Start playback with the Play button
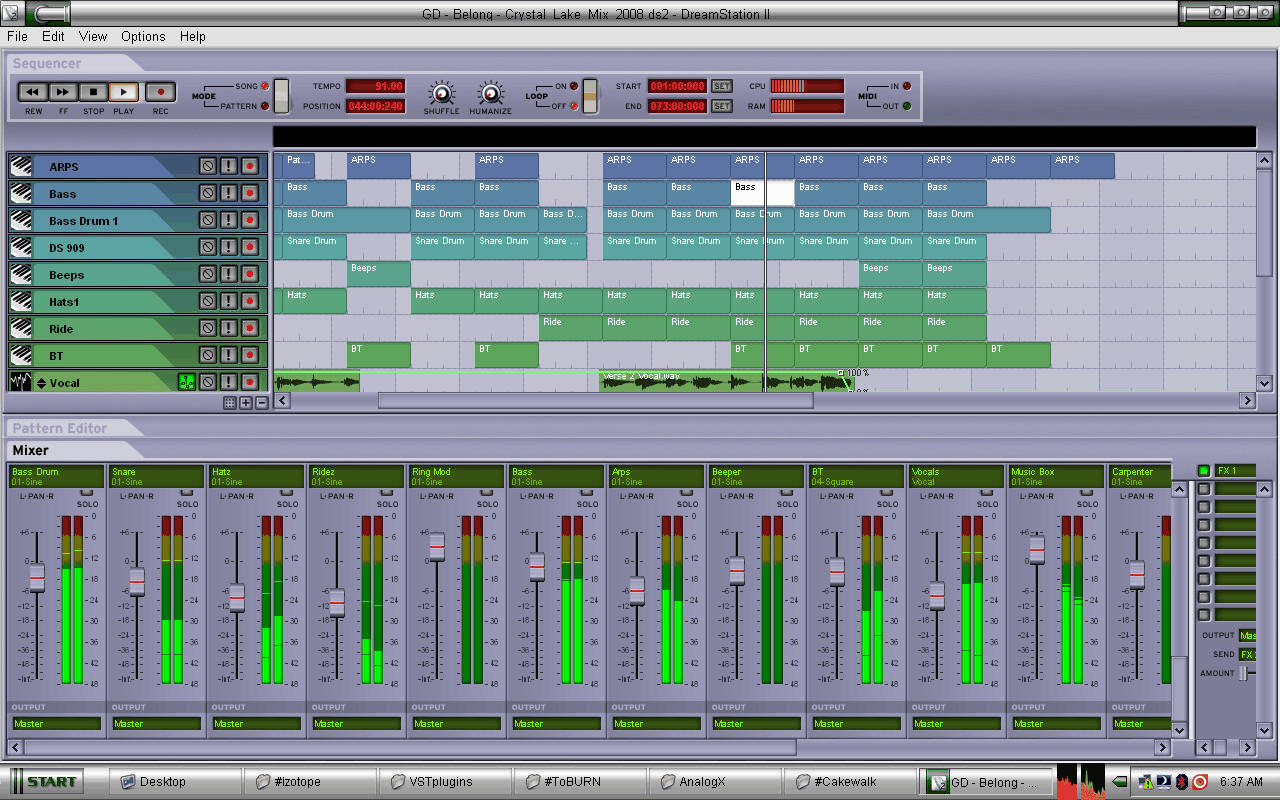 pyautogui.click(x=123, y=92)
